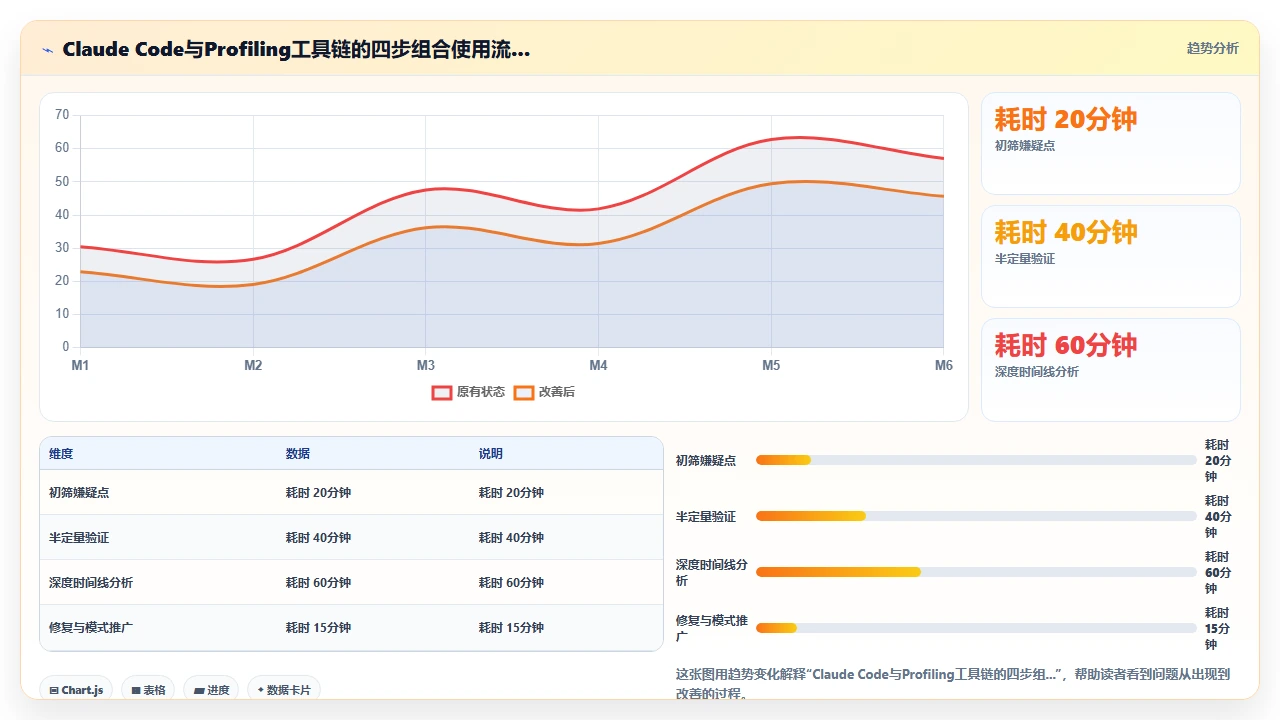This screenshot has height=720, width=1280.
Task: Select the 数据卡片 chip
Action: pos(284,690)
